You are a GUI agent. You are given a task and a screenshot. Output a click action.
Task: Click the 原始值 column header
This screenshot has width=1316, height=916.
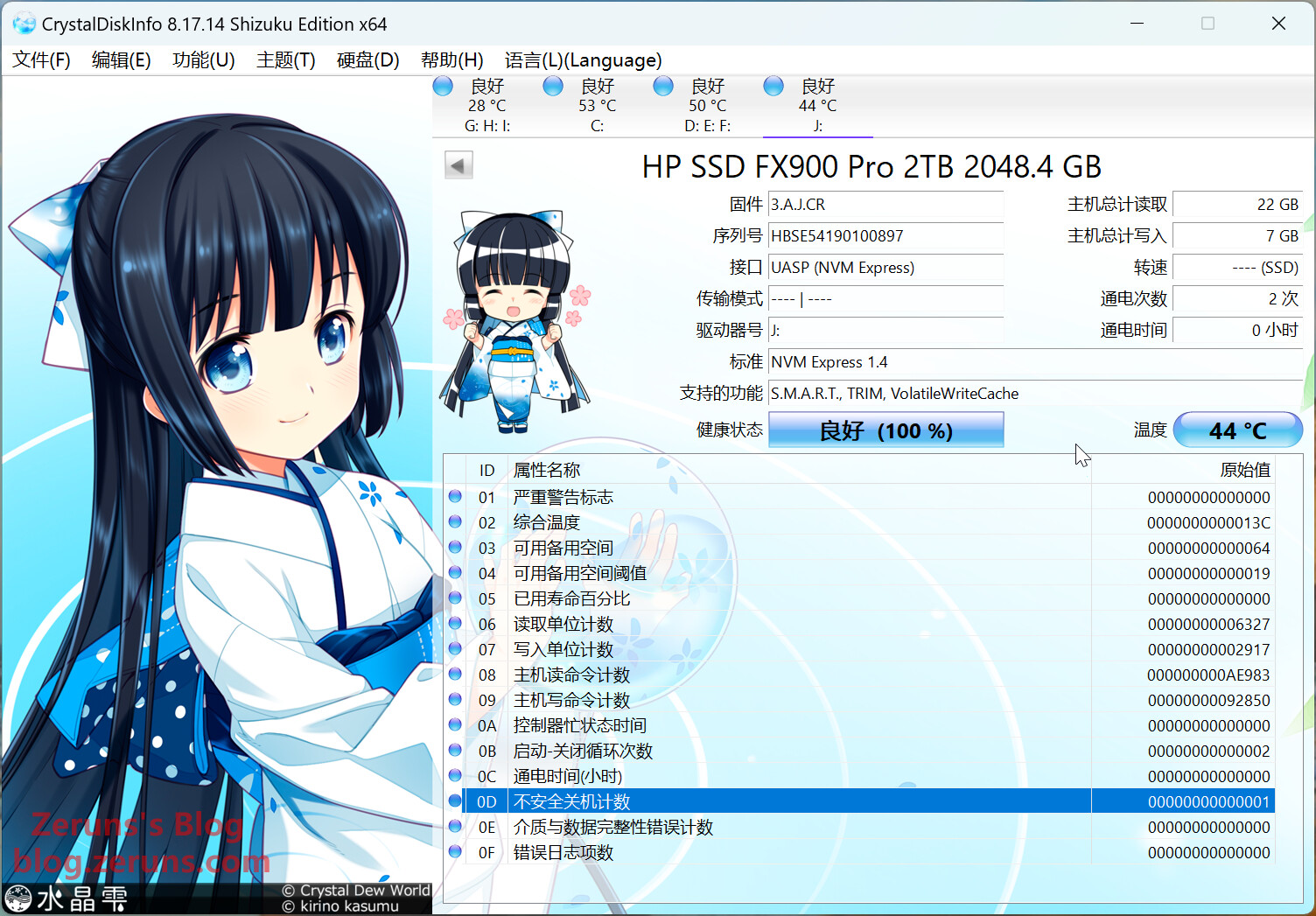pyautogui.click(x=1244, y=471)
